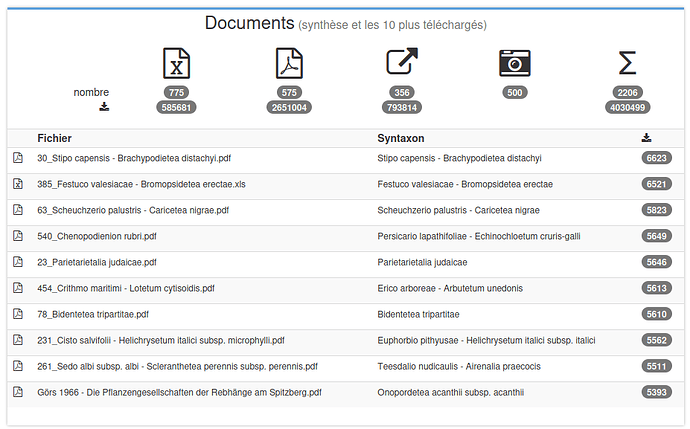Click the 2651004 PDF downloads badge

289,107
